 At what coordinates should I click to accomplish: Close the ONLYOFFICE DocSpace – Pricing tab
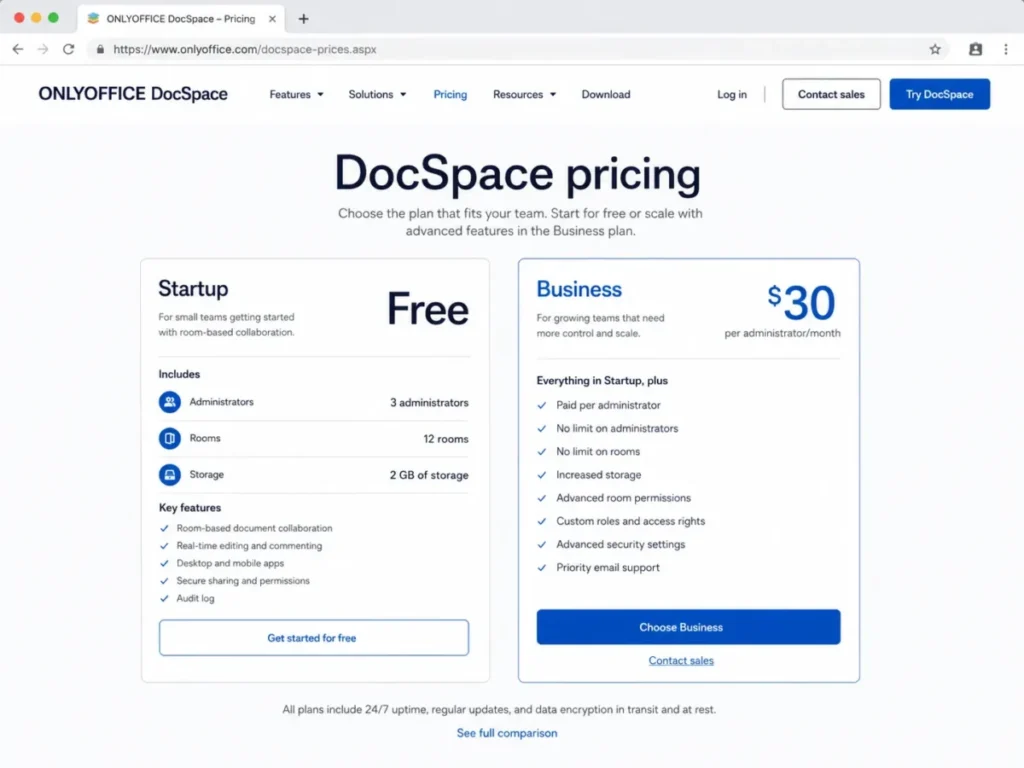point(272,19)
